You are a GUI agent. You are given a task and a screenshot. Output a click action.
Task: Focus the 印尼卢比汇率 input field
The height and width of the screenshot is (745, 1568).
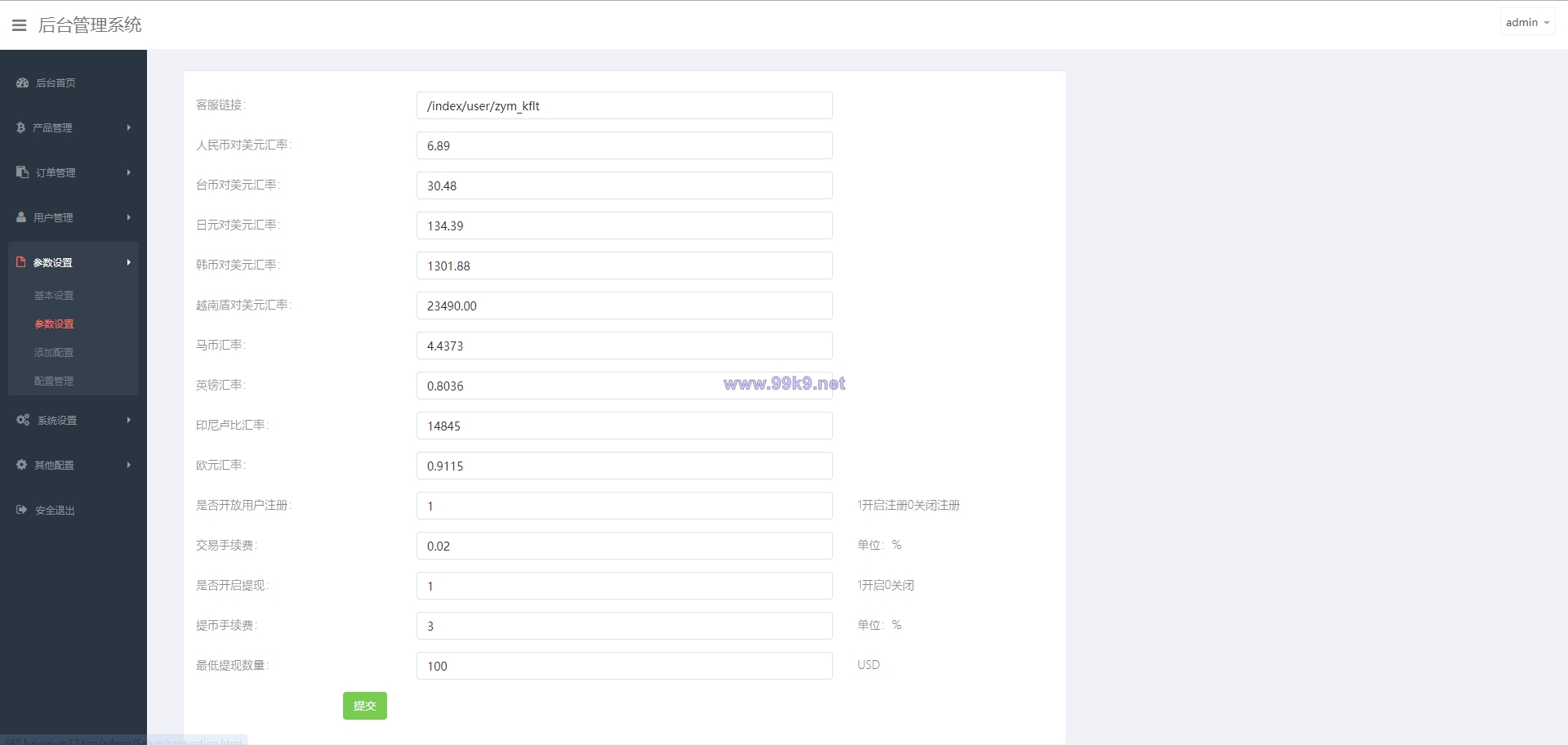click(x=625, y=426)
